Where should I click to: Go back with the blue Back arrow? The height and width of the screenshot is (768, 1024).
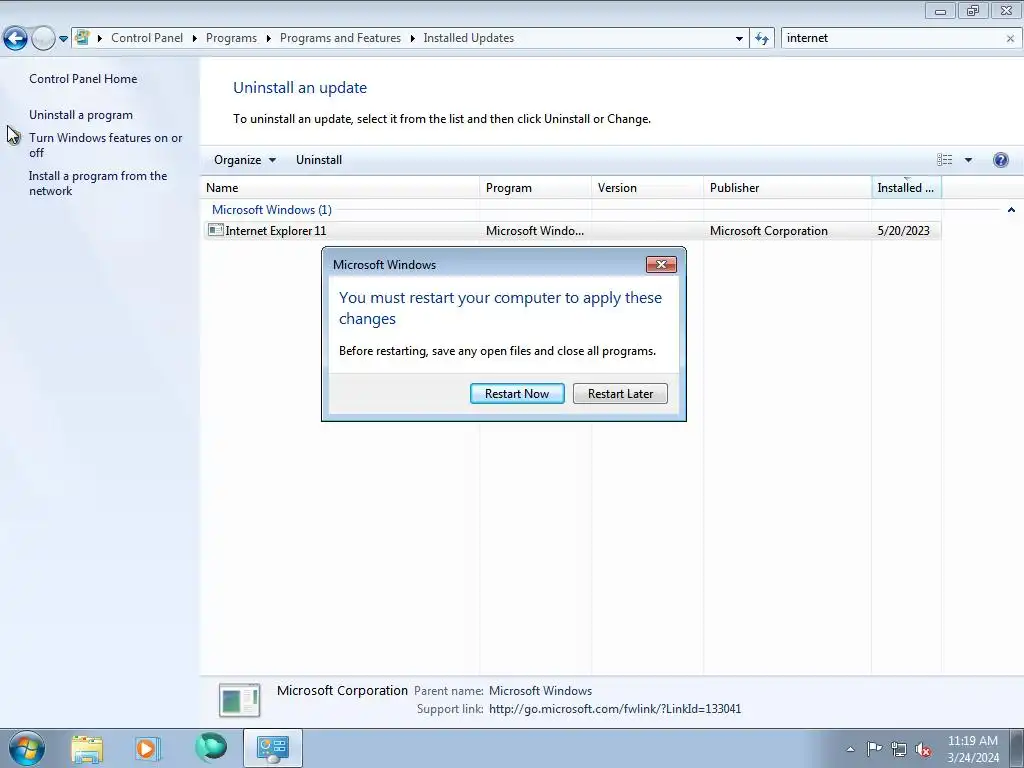15,38
